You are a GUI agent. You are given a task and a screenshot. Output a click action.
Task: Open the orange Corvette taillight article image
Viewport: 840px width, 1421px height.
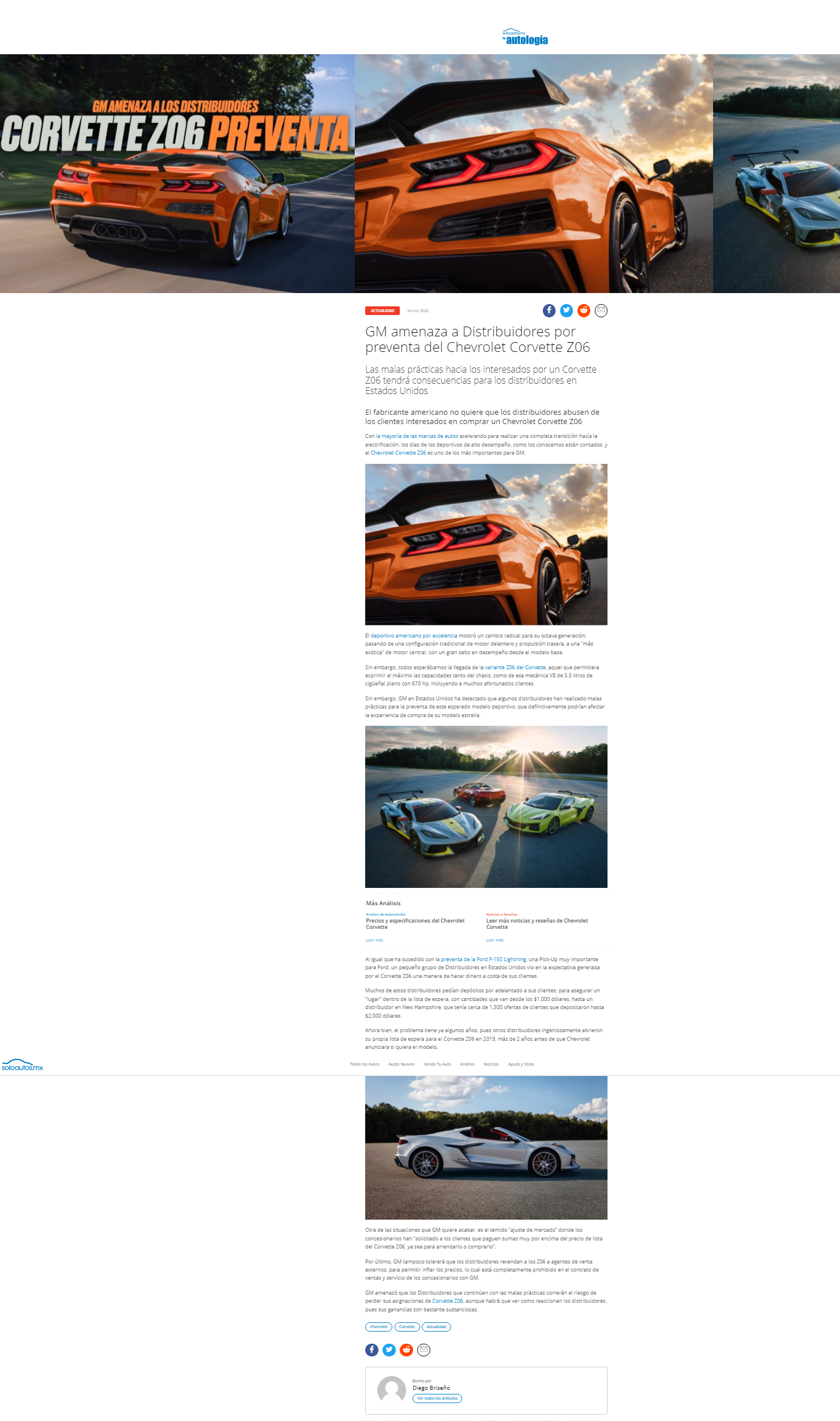[486, 544]
